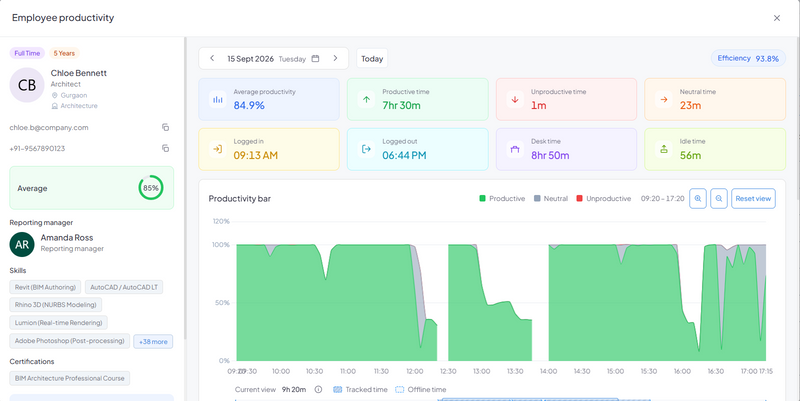Click the Reset view button
Image resolution: width=800 pixels, height=401 pixels.
point(753,198)
